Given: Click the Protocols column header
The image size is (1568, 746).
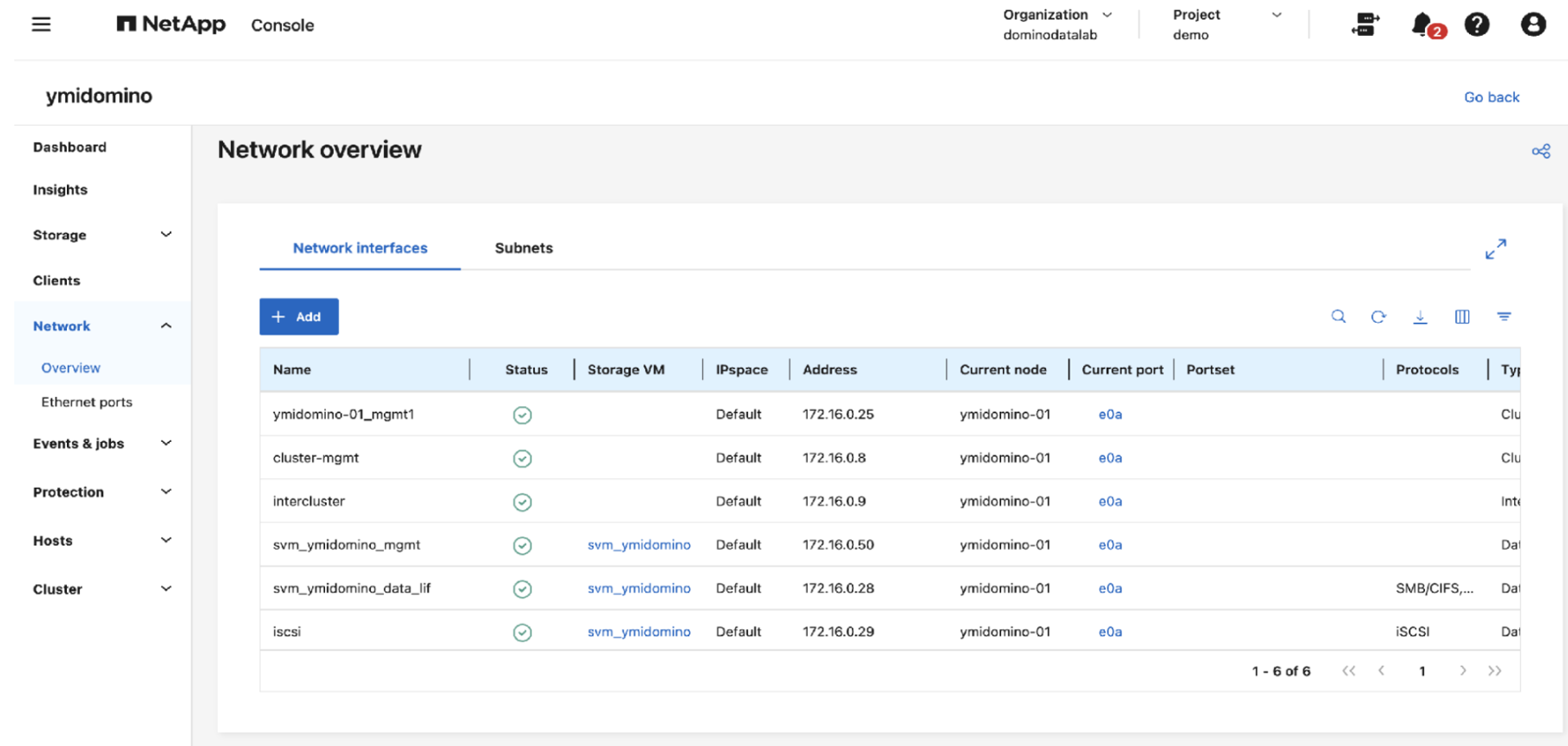Looking at the screenshot, I should (x=1427, y=369).
